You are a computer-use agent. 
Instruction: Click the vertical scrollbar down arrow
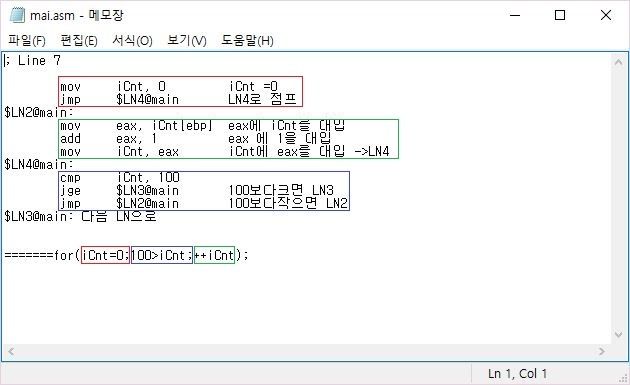click(618, 334)
